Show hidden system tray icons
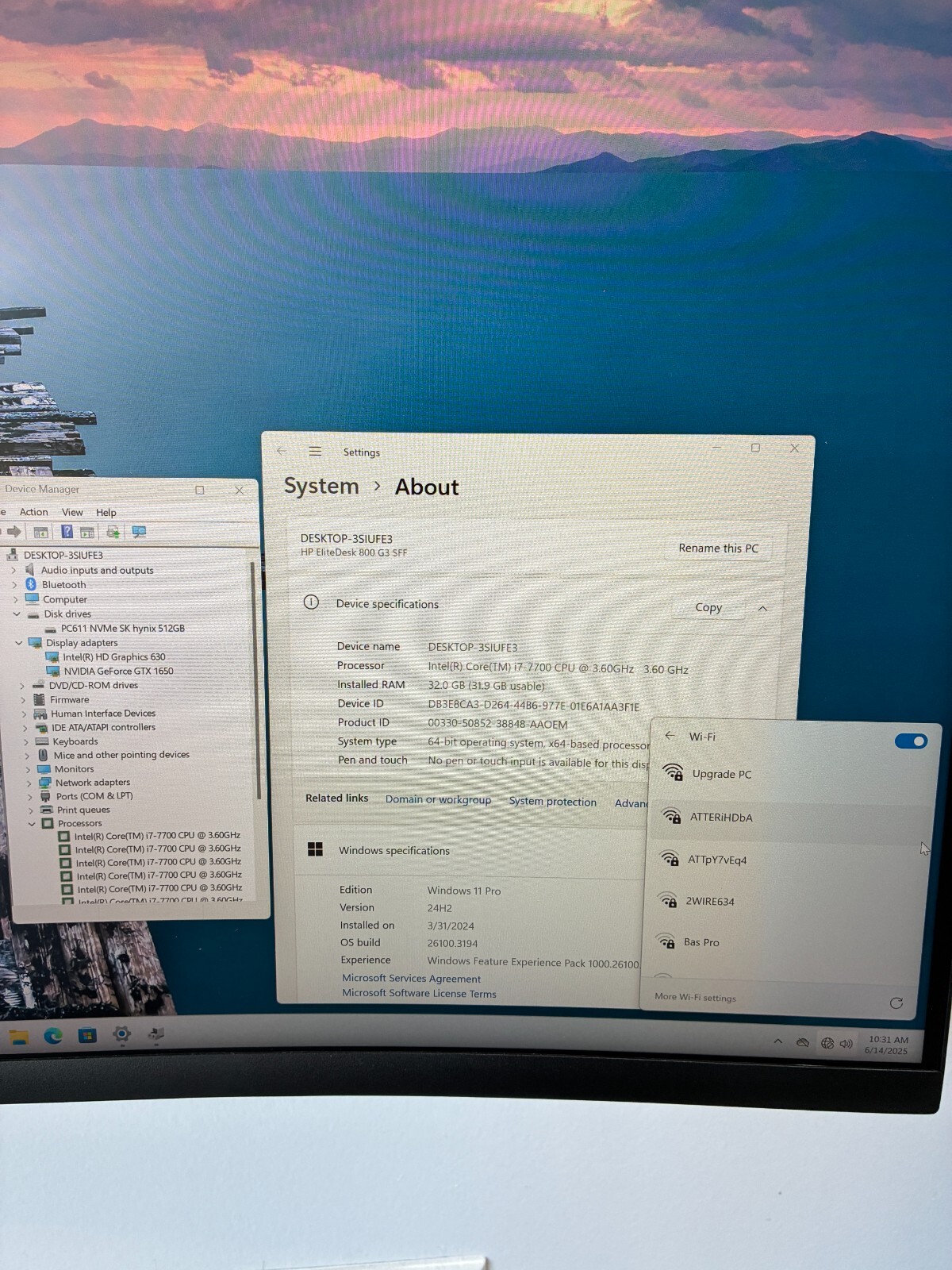This screenshot has height=1270, width=952. coord(778,1041)
